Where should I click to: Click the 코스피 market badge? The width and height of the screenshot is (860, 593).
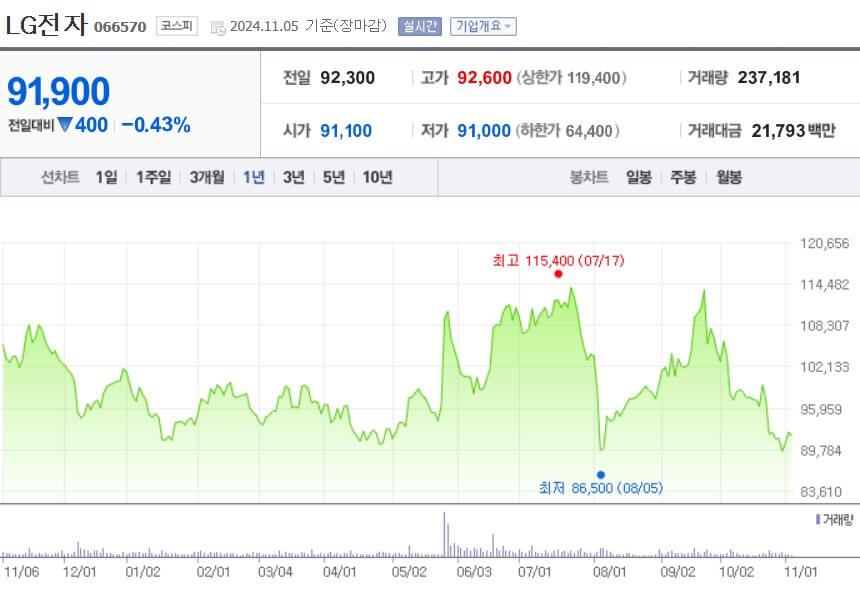point(177,26)
